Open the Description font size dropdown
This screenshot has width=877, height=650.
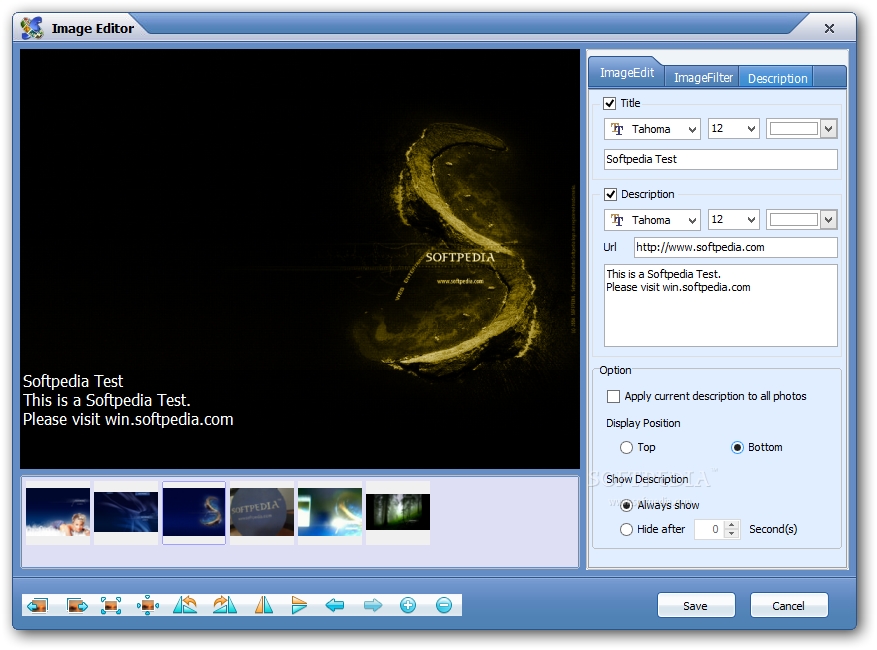pyautogui.click(x=733, y=220)
